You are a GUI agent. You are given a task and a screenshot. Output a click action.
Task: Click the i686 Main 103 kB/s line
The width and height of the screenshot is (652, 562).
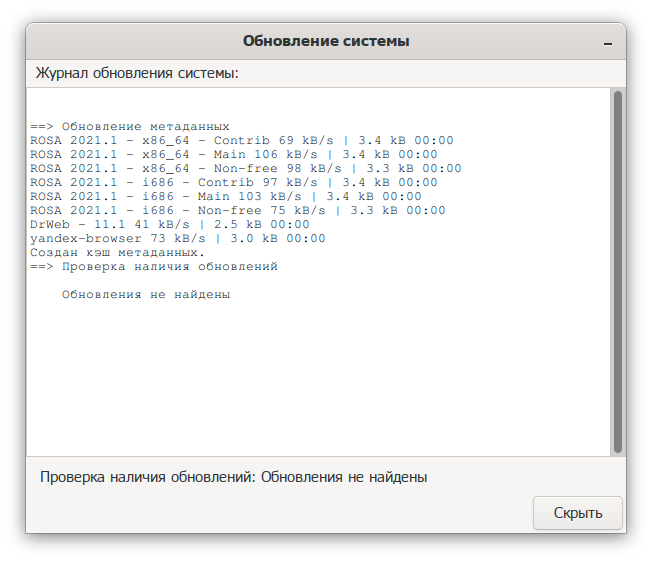pyautogui.click(x=226, y=196)
